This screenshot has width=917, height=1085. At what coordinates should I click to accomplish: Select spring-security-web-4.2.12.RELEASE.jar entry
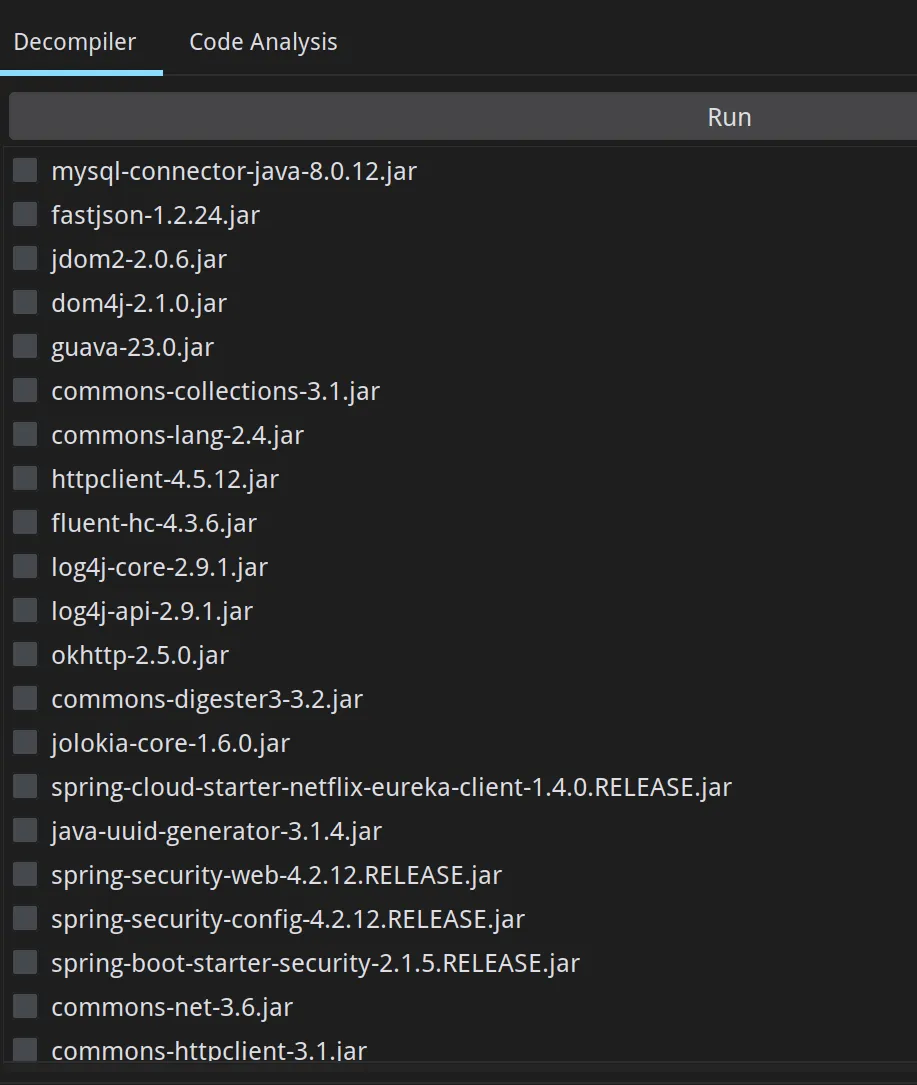coord(276,876)
